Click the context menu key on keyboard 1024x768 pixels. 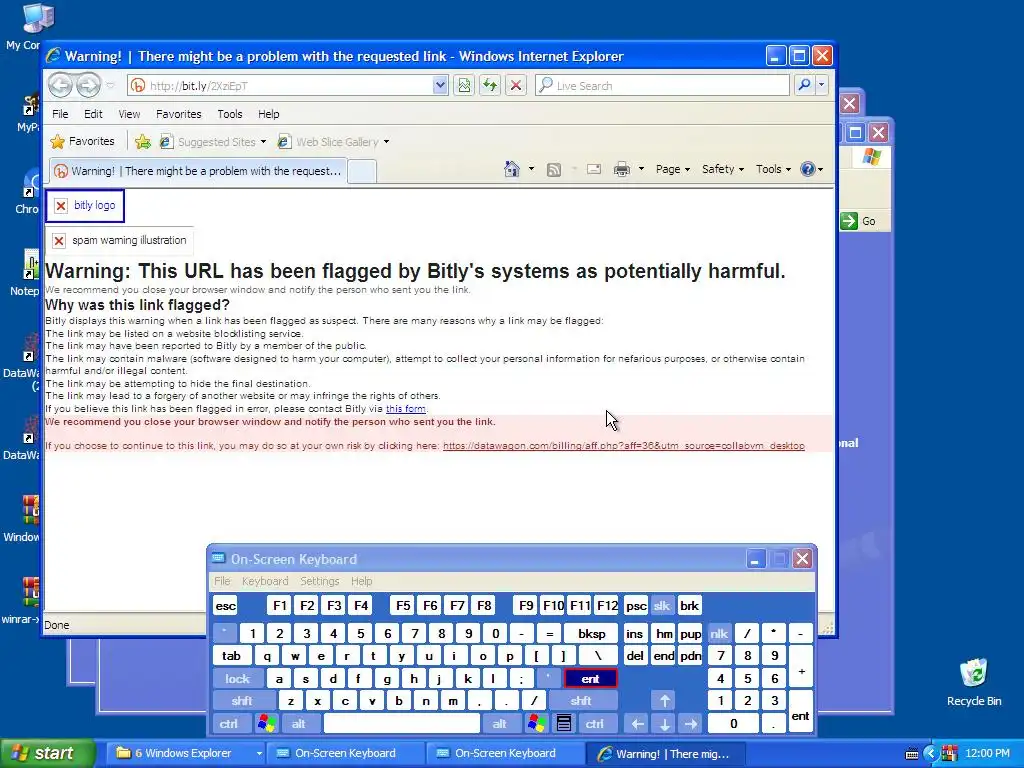(564, 724)
